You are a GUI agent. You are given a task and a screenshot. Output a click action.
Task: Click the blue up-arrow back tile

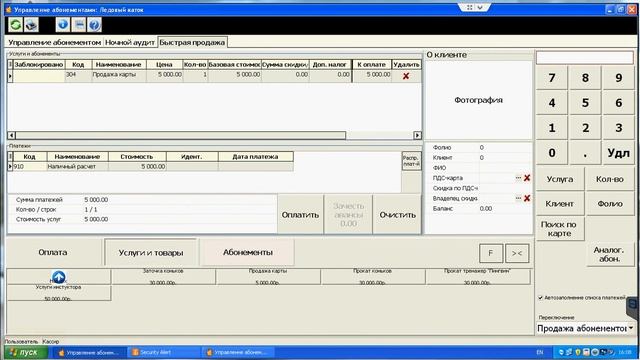pos(59,277)
